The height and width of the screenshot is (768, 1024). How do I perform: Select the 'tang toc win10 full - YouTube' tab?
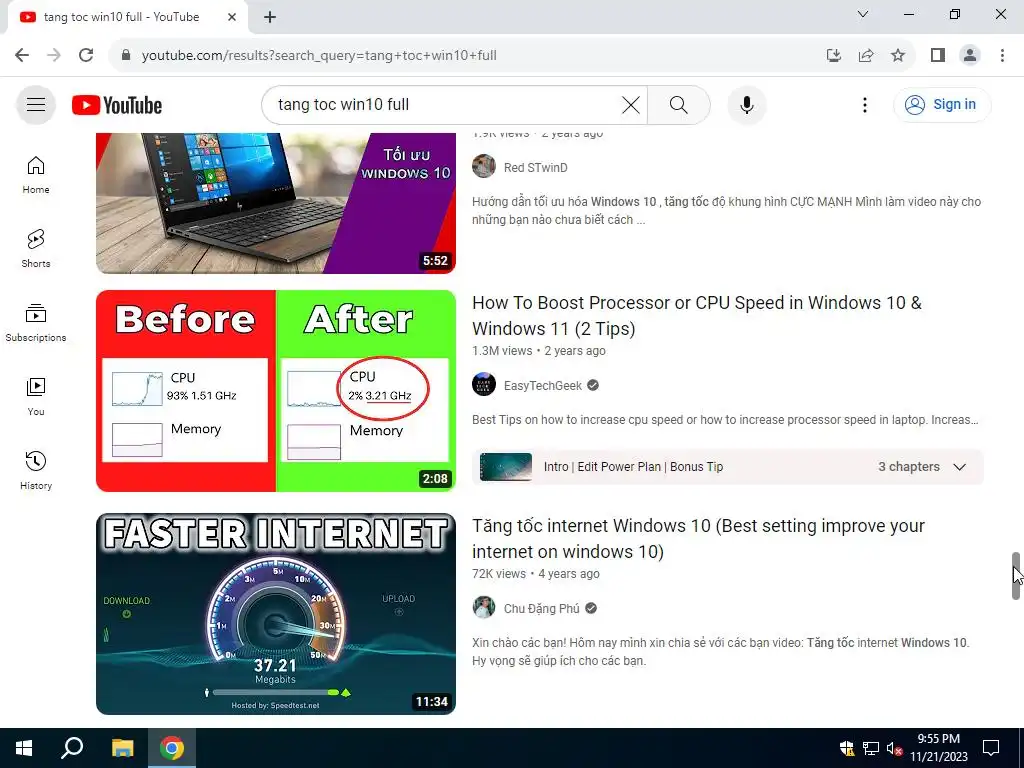(127, 17)
